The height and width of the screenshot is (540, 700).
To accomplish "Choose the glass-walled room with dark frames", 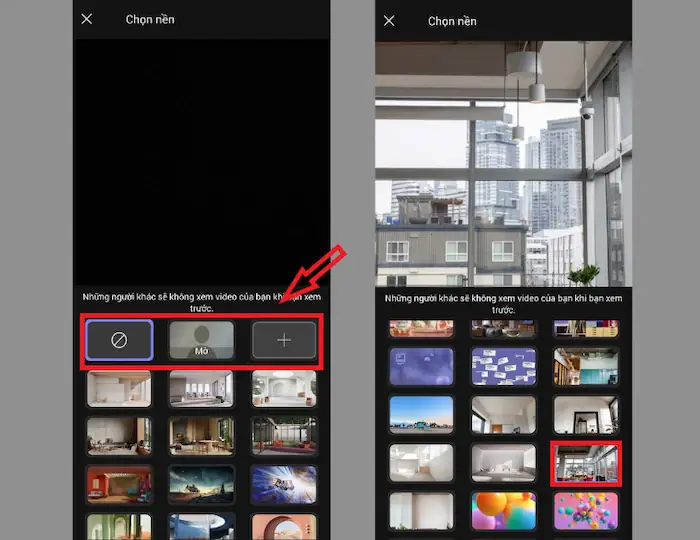I will tap(284, 436).
